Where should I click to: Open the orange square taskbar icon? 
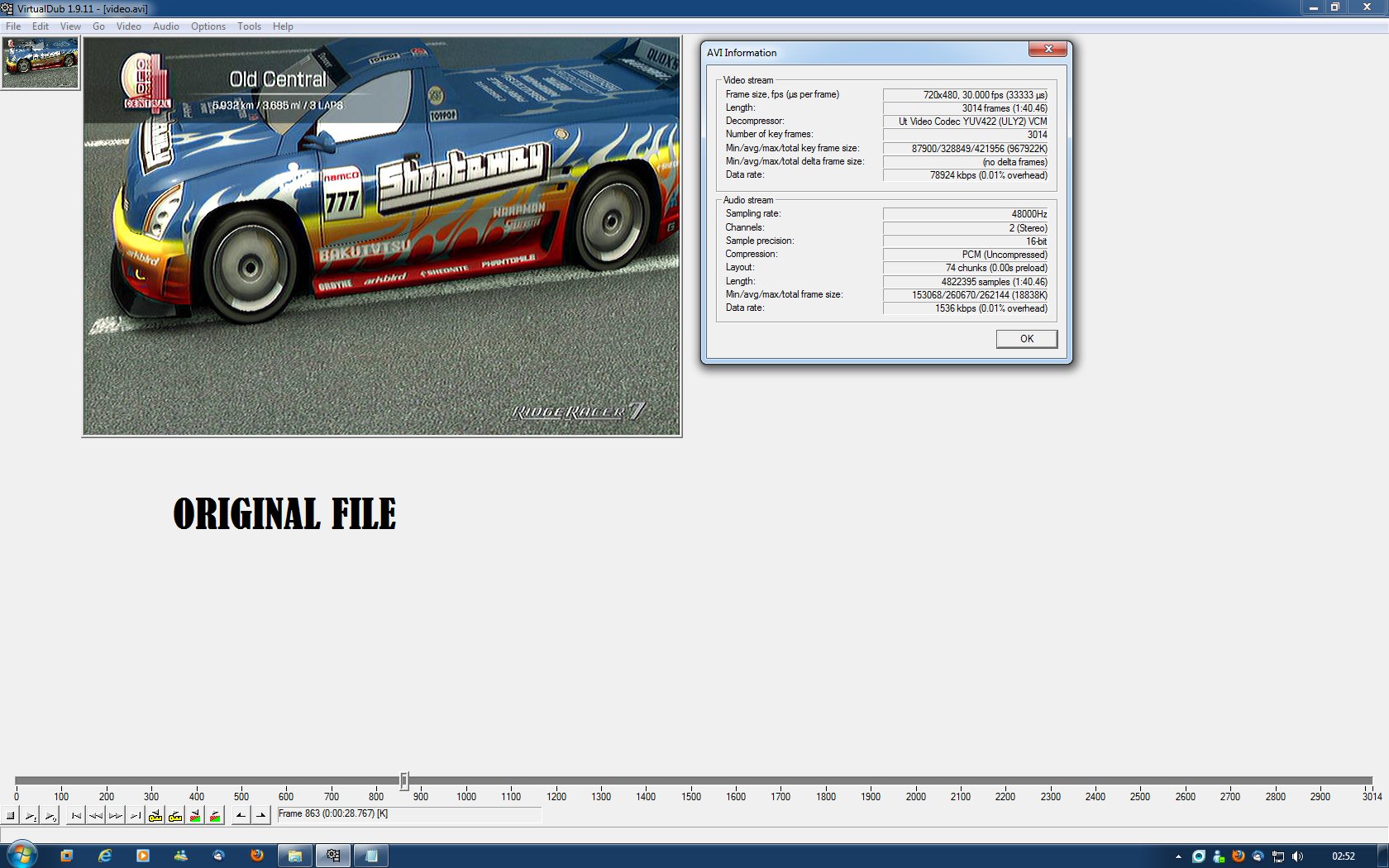(67, 856)
